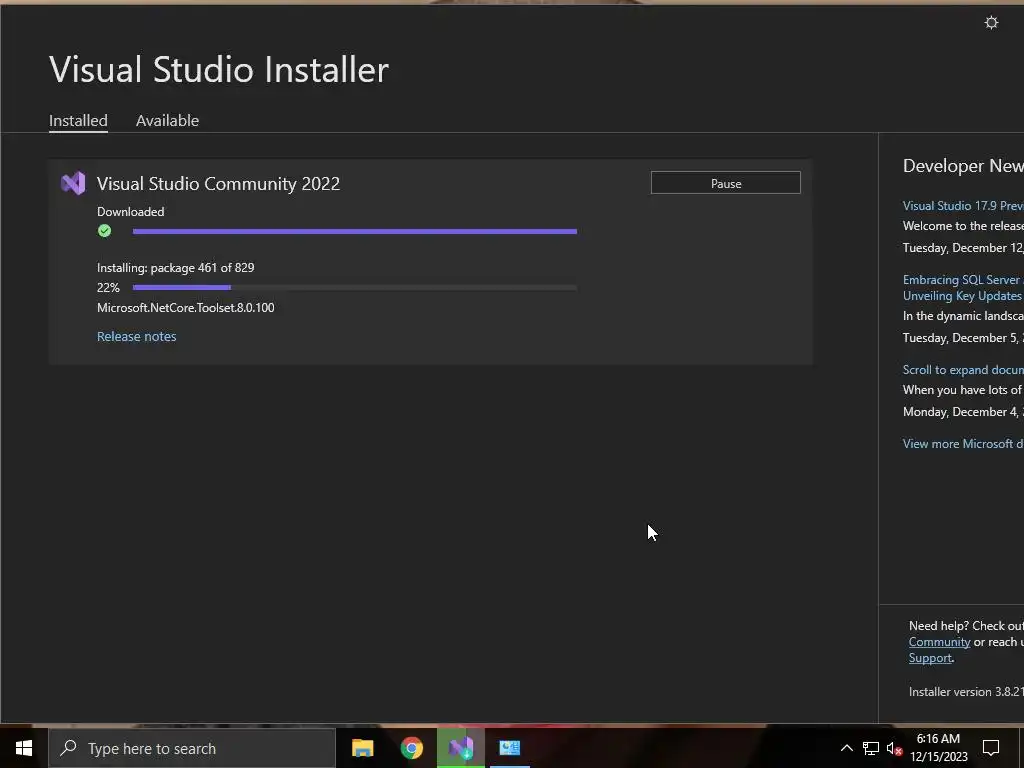This screenshot has height=768, width=1024.
Task: Click the green downloaded checkmark icon
Action: click(104, 231)
